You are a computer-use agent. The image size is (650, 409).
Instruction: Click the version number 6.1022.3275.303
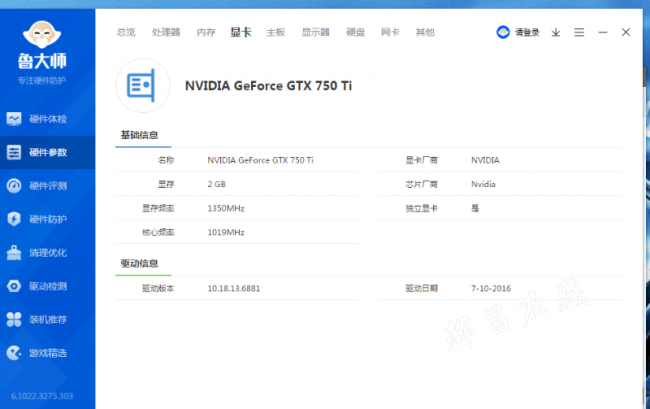pyautogui.click(x=42, y=396)
